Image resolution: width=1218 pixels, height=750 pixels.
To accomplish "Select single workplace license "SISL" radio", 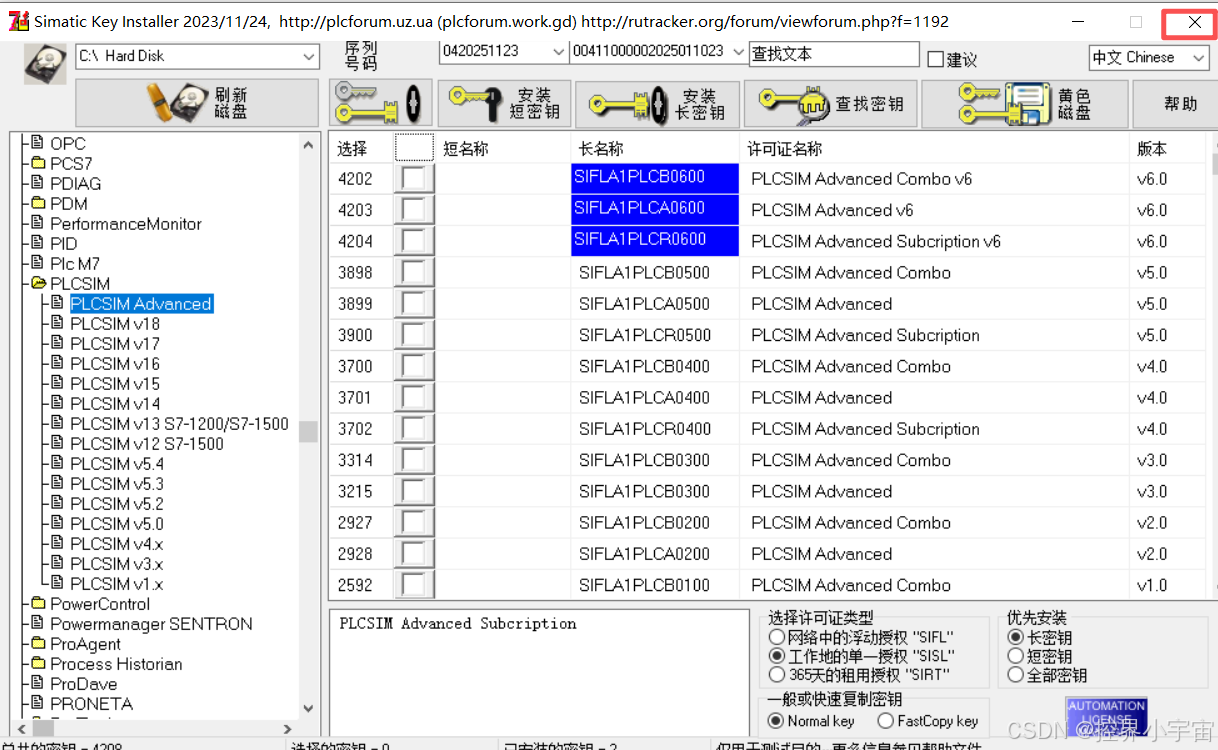I will coord(777,656).
